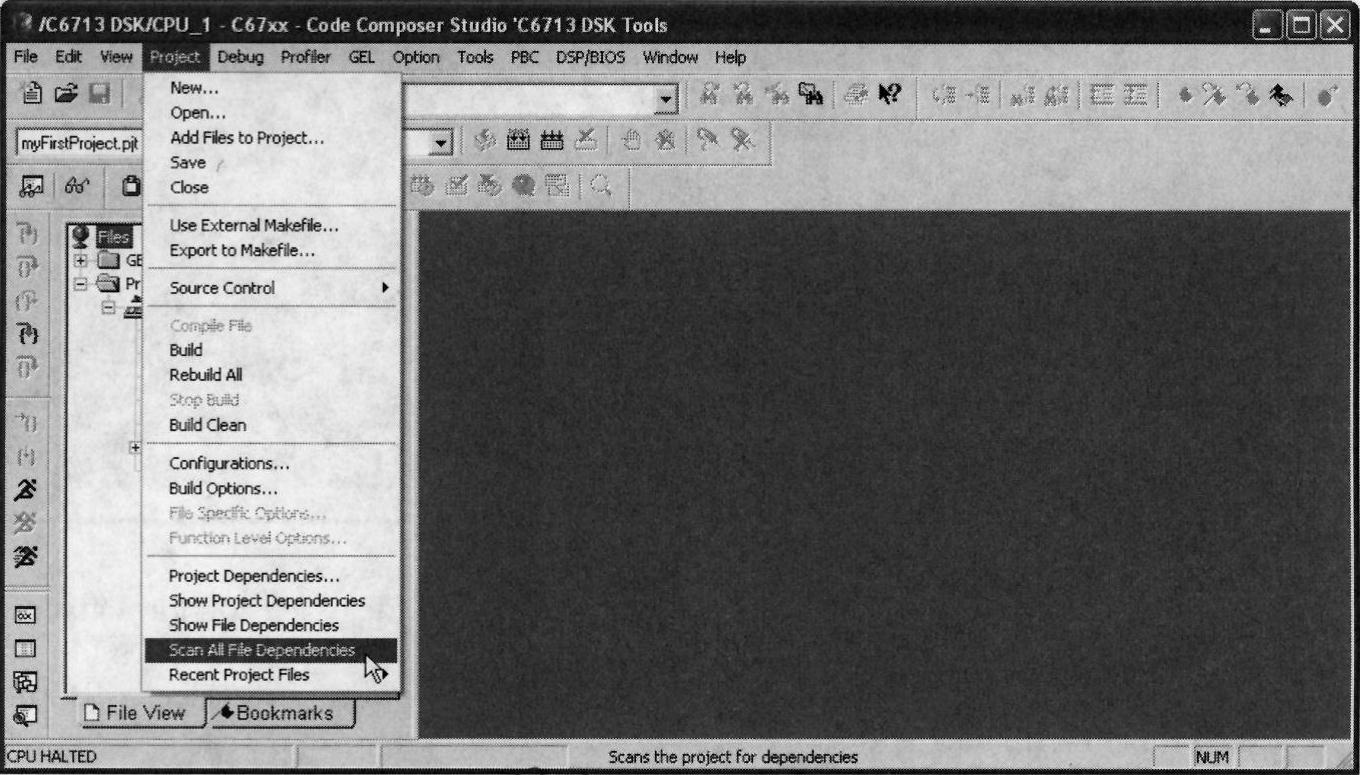Open the View menu

(x=116, y=57)
